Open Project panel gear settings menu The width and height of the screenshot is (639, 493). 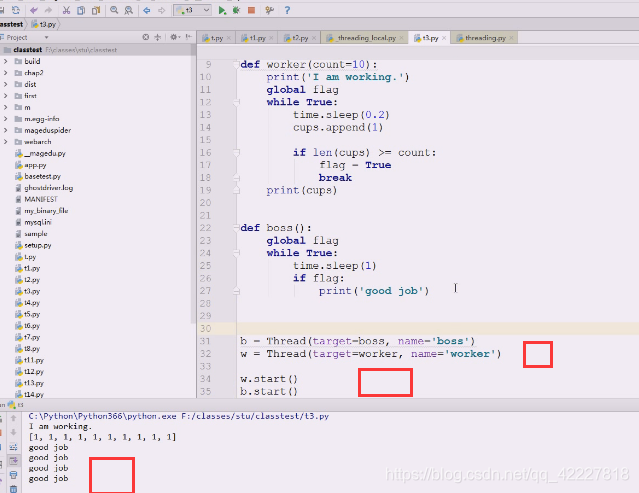[x=175, y=37]
